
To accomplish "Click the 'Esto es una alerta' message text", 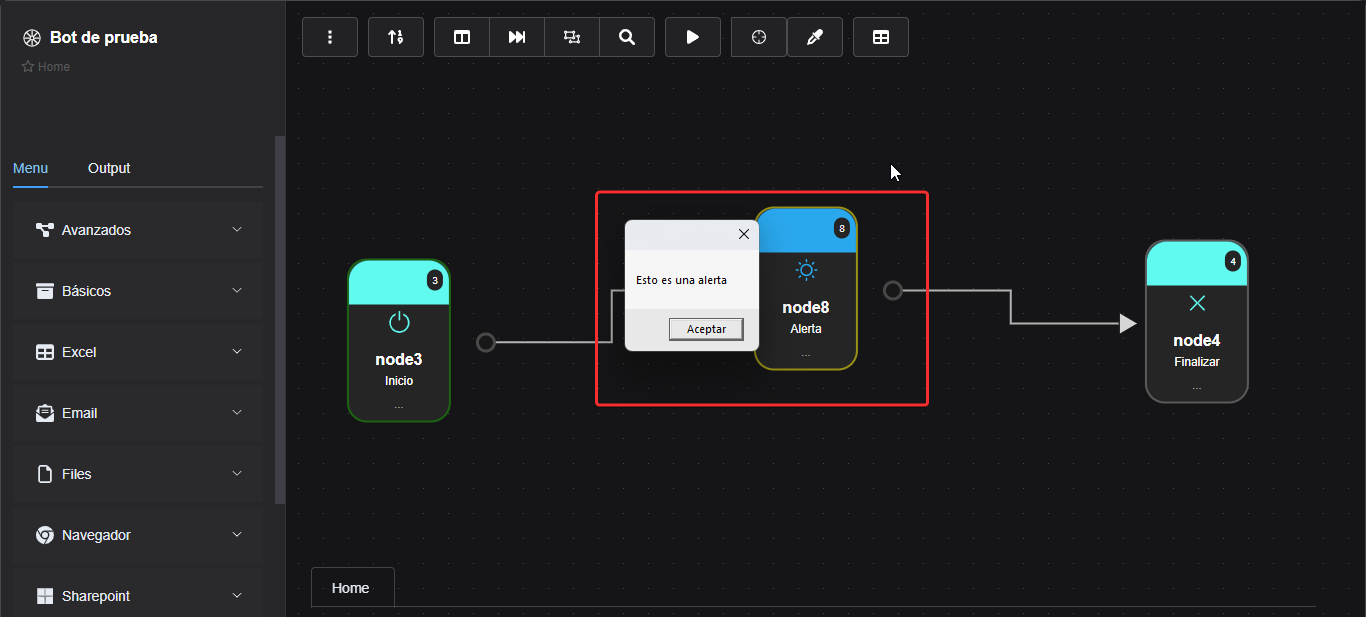I will (681, 280).
